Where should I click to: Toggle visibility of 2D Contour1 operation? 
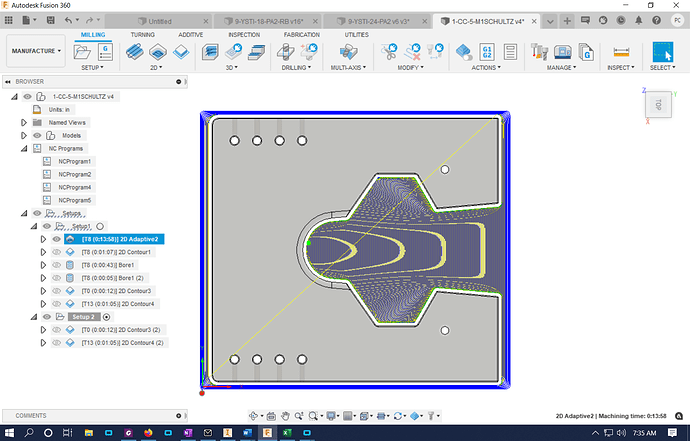tap(56, 252)
